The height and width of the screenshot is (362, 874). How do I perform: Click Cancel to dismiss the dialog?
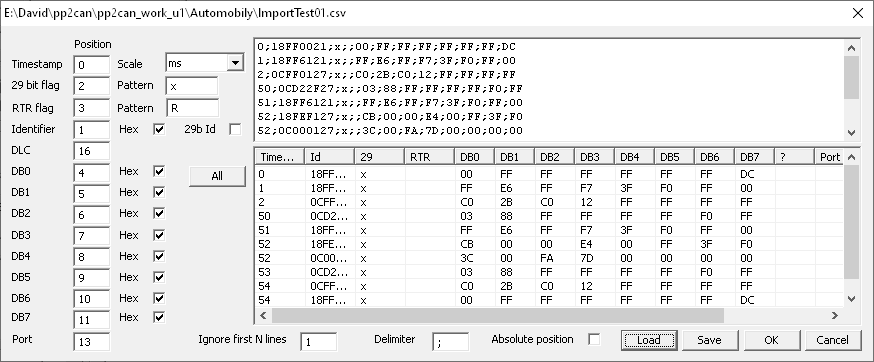[832, 340]
